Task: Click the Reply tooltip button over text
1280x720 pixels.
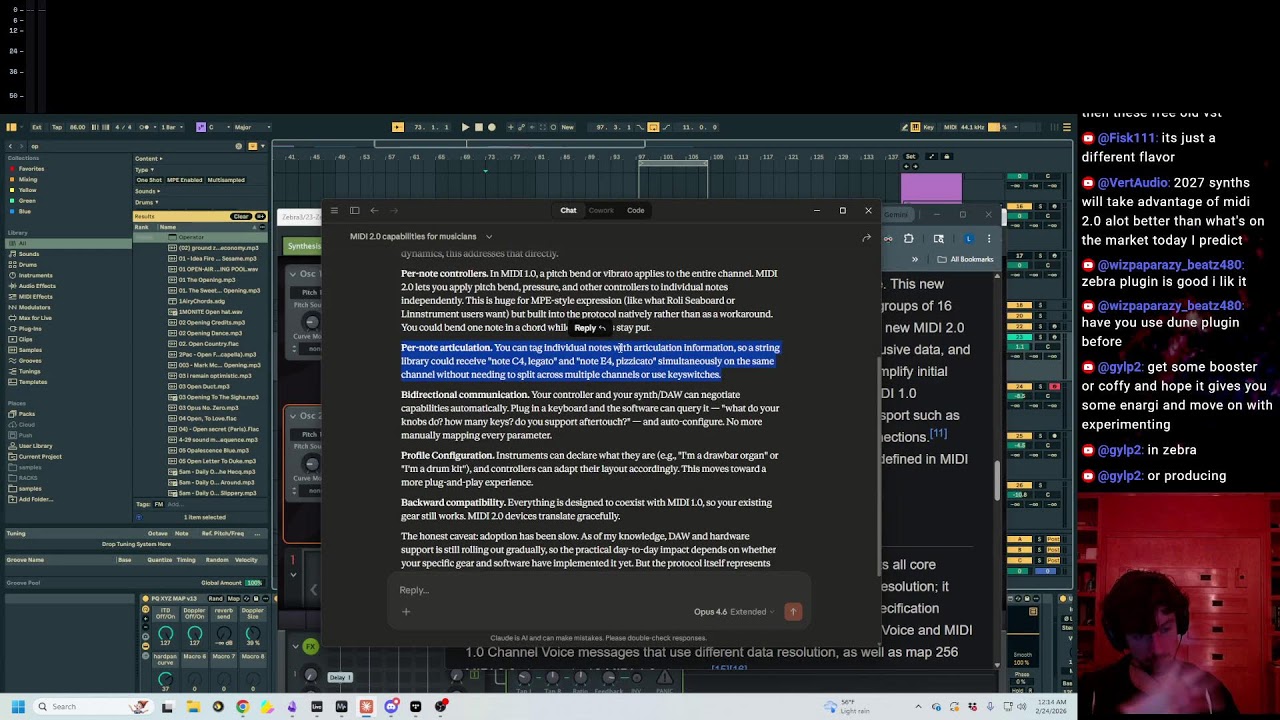Action: [590, 328]
